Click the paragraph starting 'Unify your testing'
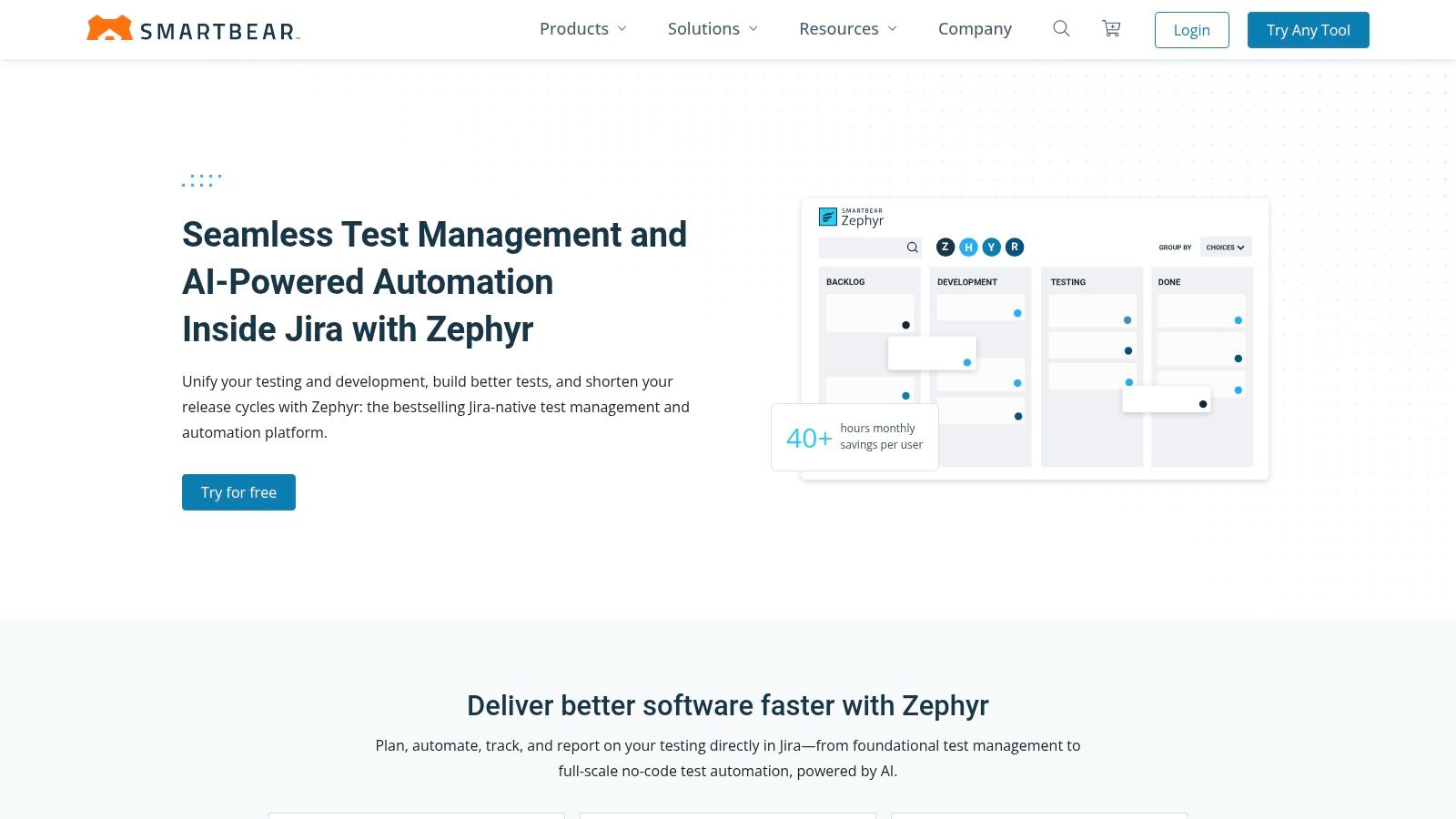The width and height of the screenshot is (1456, 819). [436, 407]
